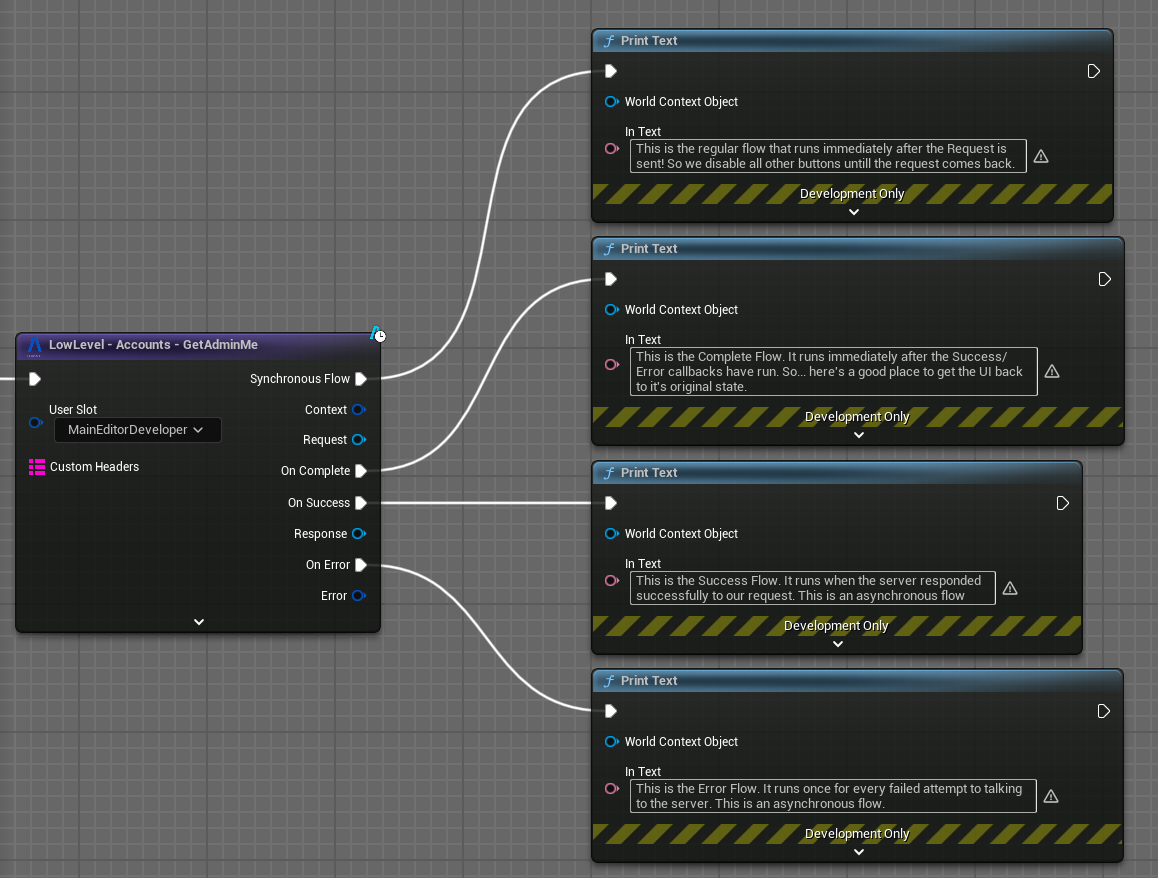This screenshot has height=878, width=1158.
Task: Open the MainEditorDeveloper User Slot dropdown
Action: [137, 430]
